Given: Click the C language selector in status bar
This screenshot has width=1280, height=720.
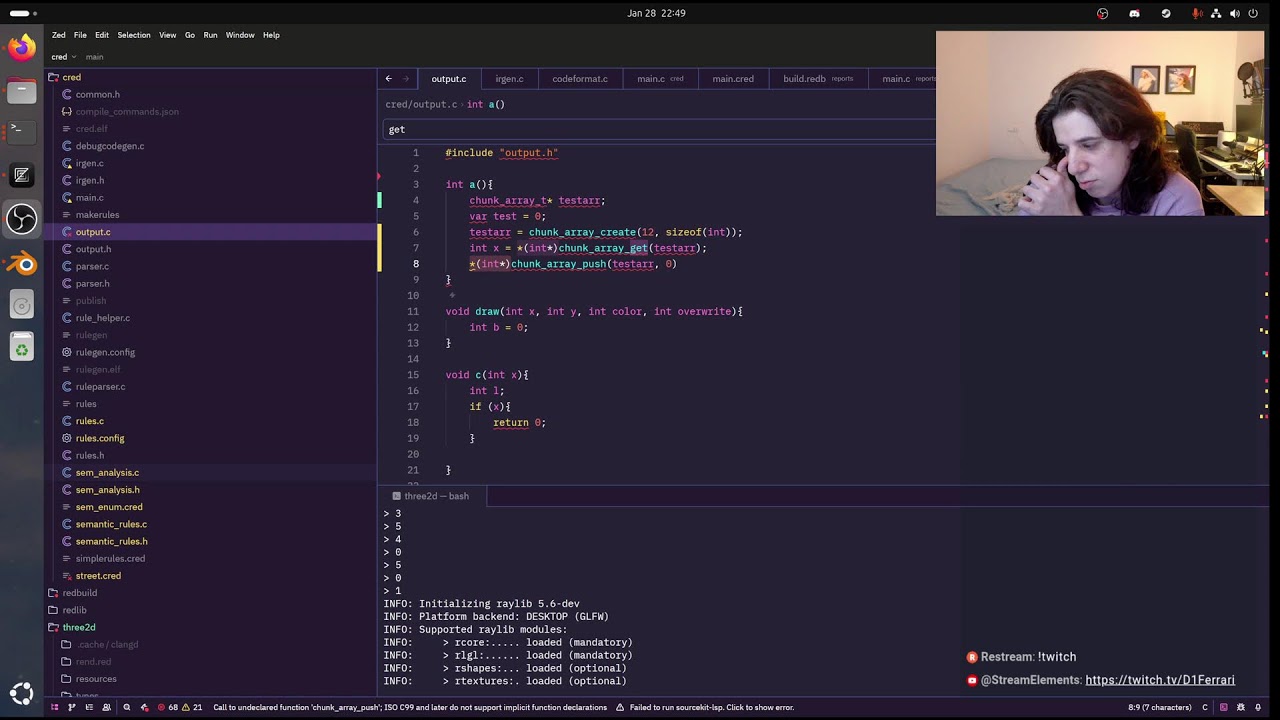Looking at the screenshot, I should (x=1204, y=707).
